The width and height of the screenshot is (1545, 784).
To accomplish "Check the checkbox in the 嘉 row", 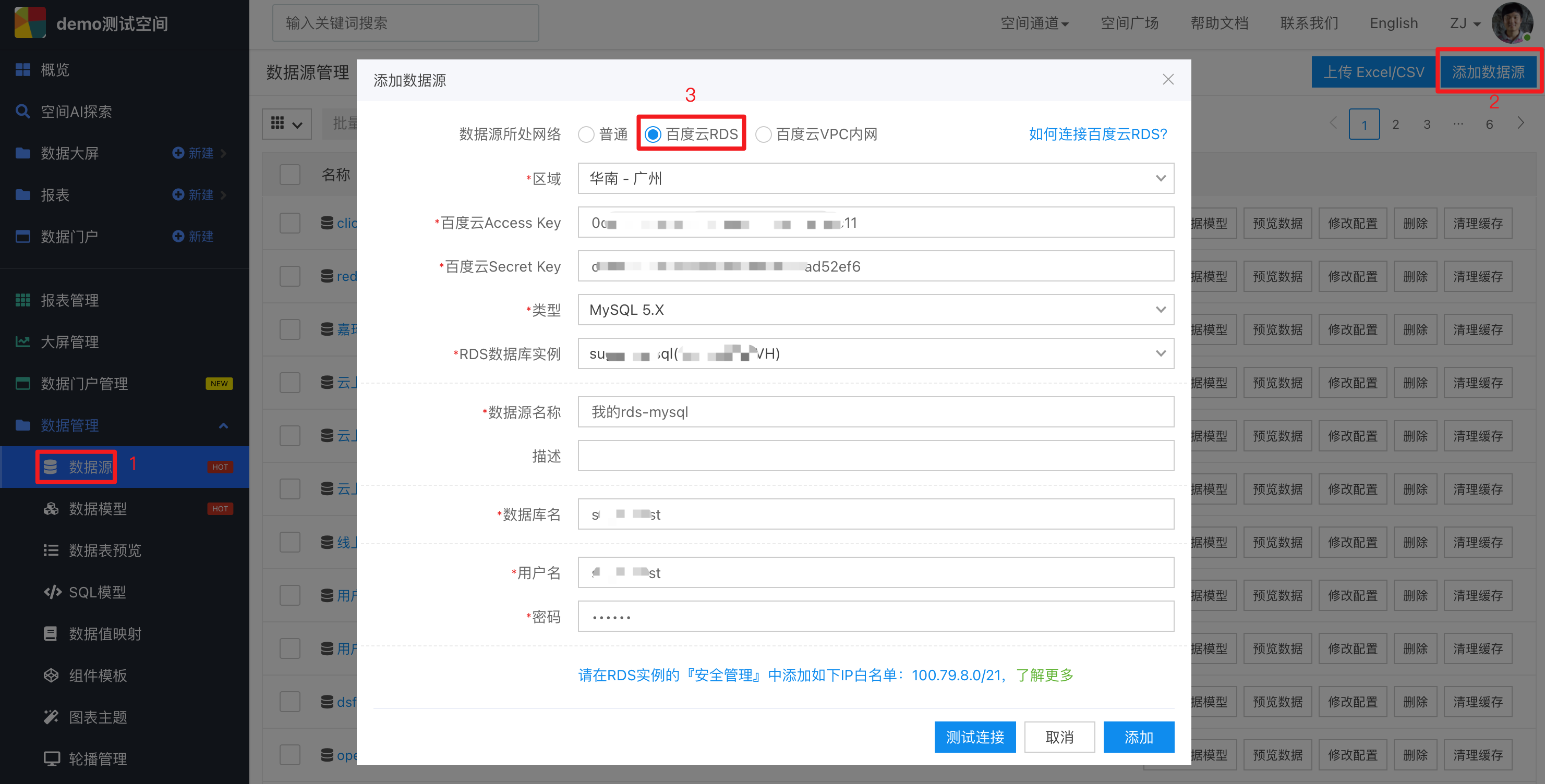I will point(291,329).
